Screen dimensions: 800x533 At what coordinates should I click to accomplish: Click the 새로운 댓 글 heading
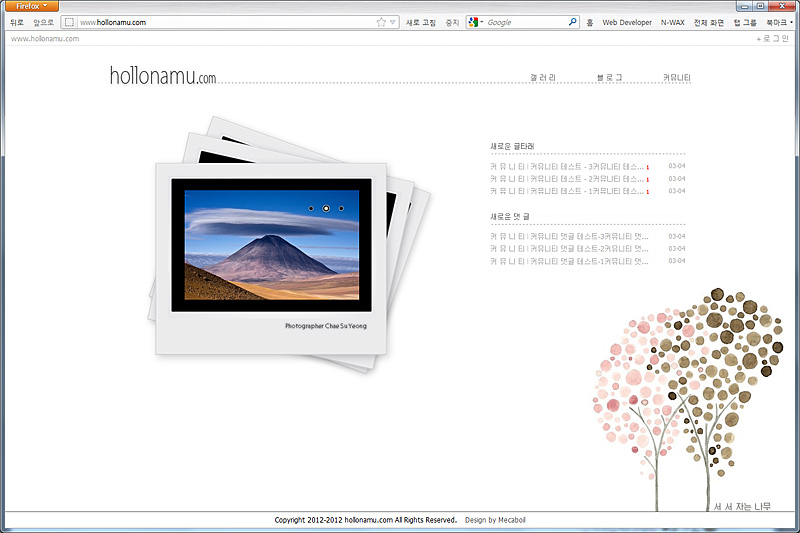510,217
